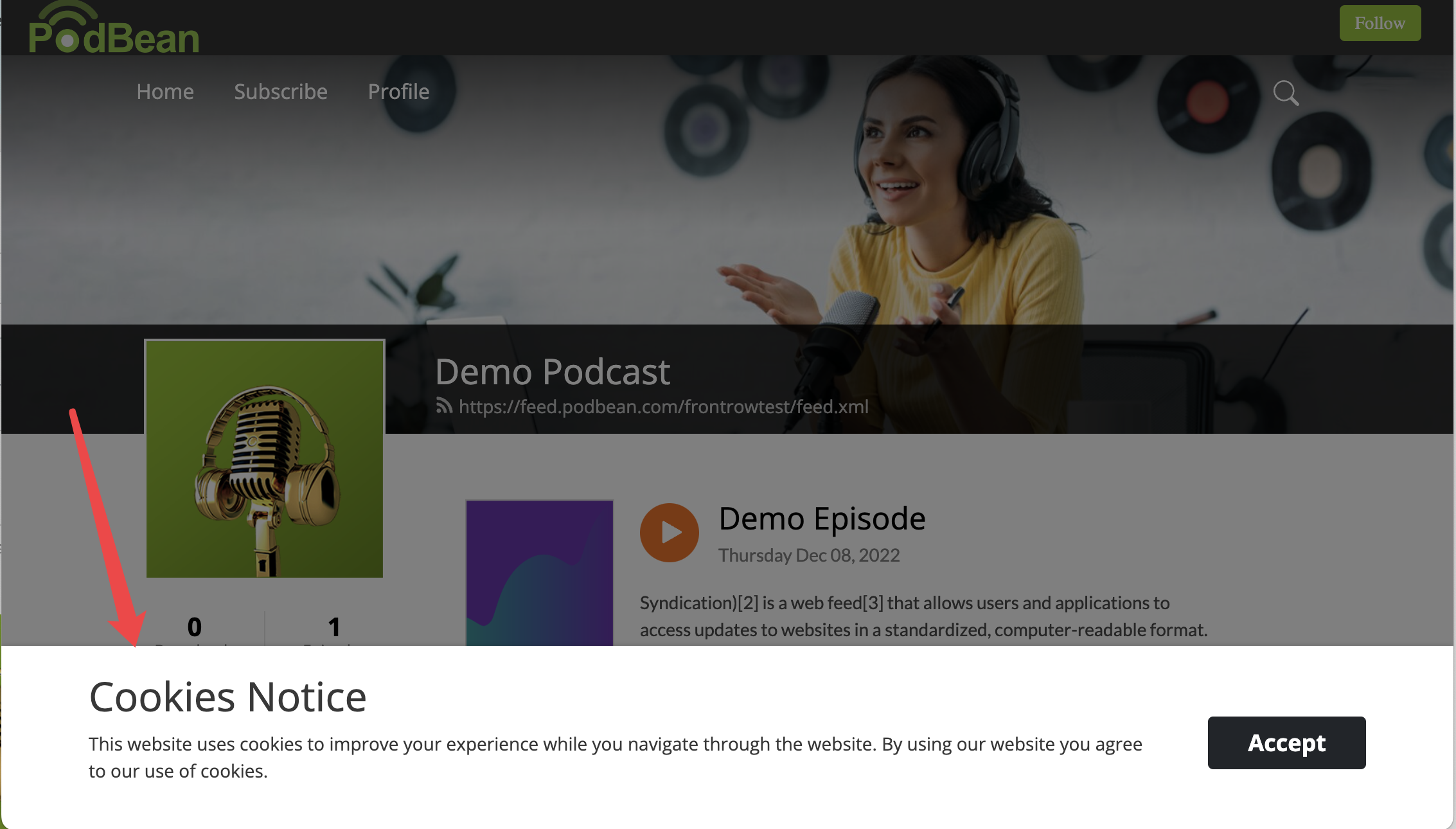Screen dimensions: 1456x829
Task: Open the Home menu item
Action: [164, 91]
